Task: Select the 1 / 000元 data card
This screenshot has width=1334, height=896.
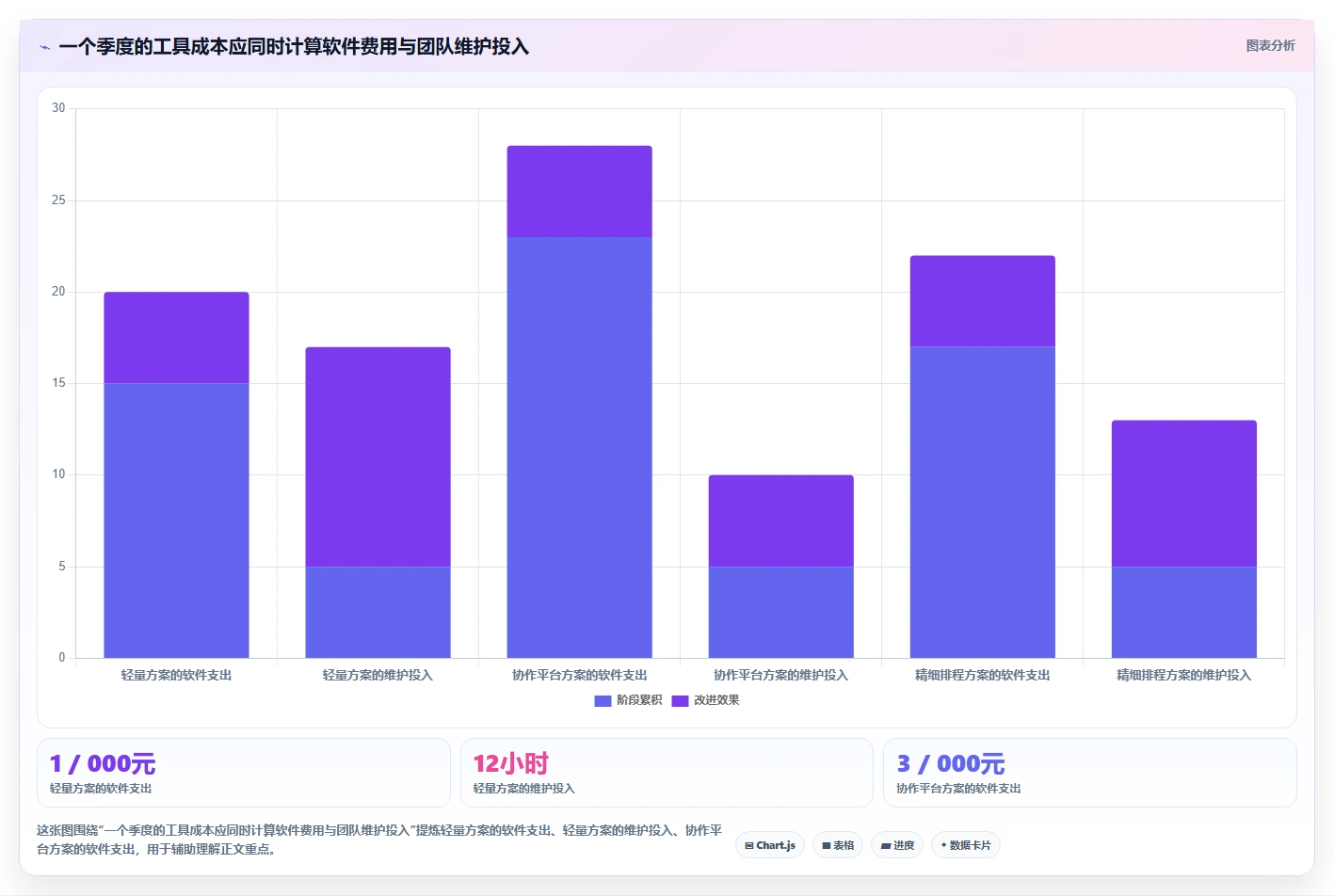Action: click(244, 773)
